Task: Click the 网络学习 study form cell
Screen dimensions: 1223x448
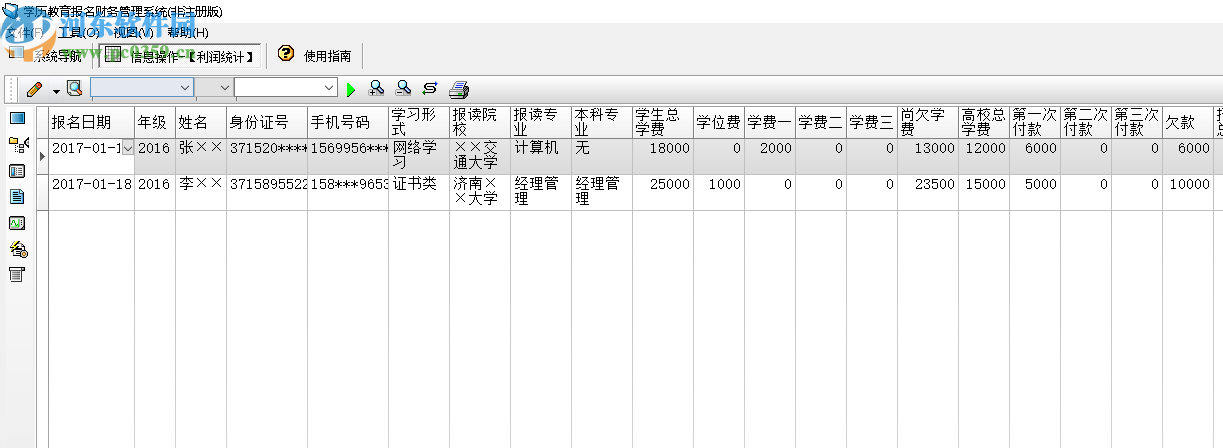Action: (418, 156)
